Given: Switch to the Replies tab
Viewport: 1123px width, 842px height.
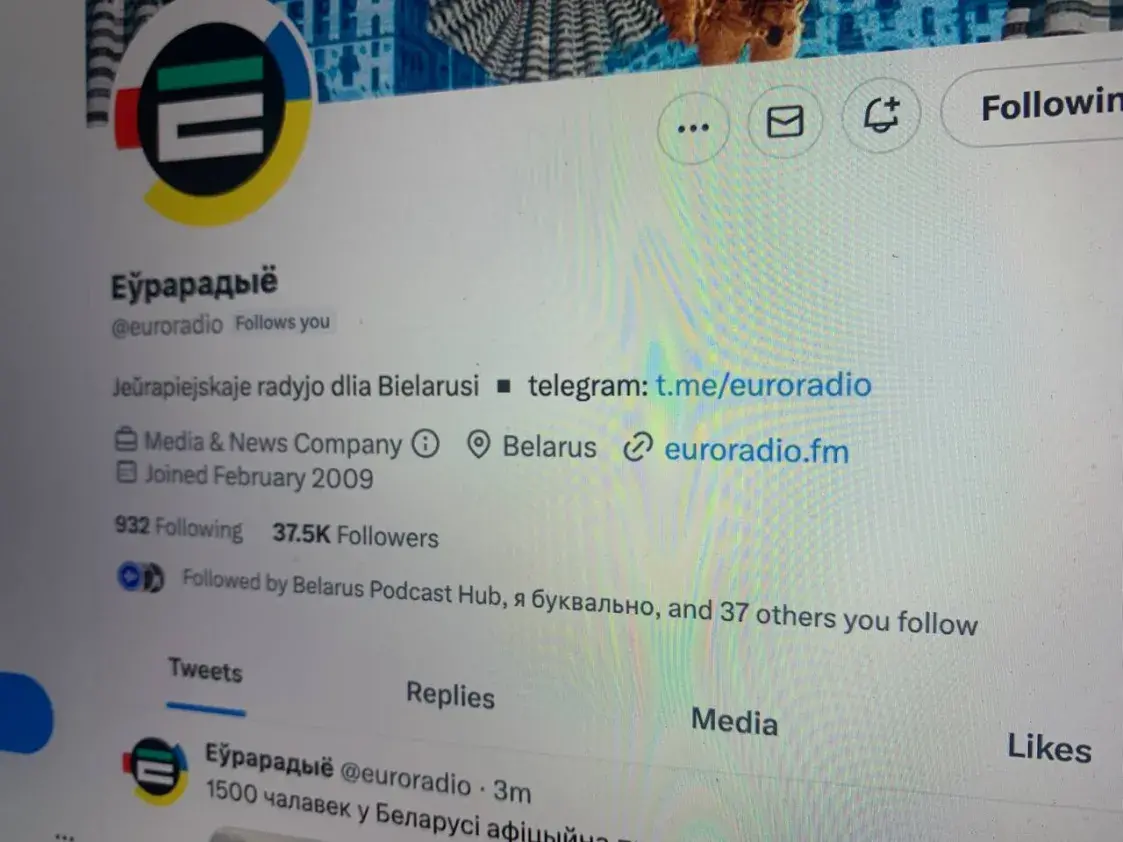Looking at the screenshot, I should 450,695.
